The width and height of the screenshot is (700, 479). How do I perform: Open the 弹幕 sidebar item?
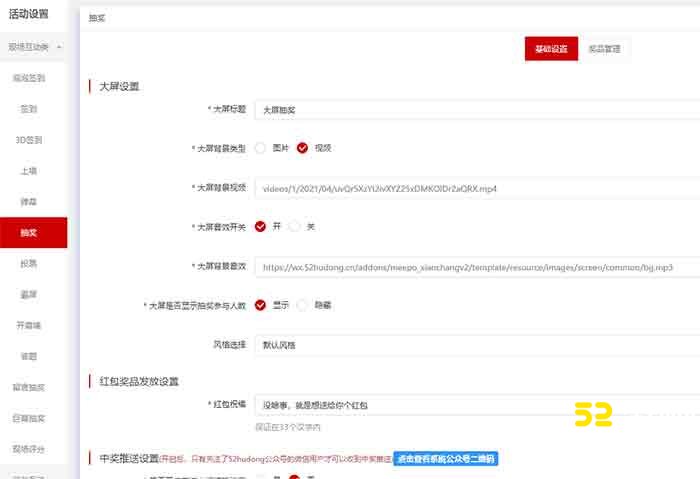[29, 202]
